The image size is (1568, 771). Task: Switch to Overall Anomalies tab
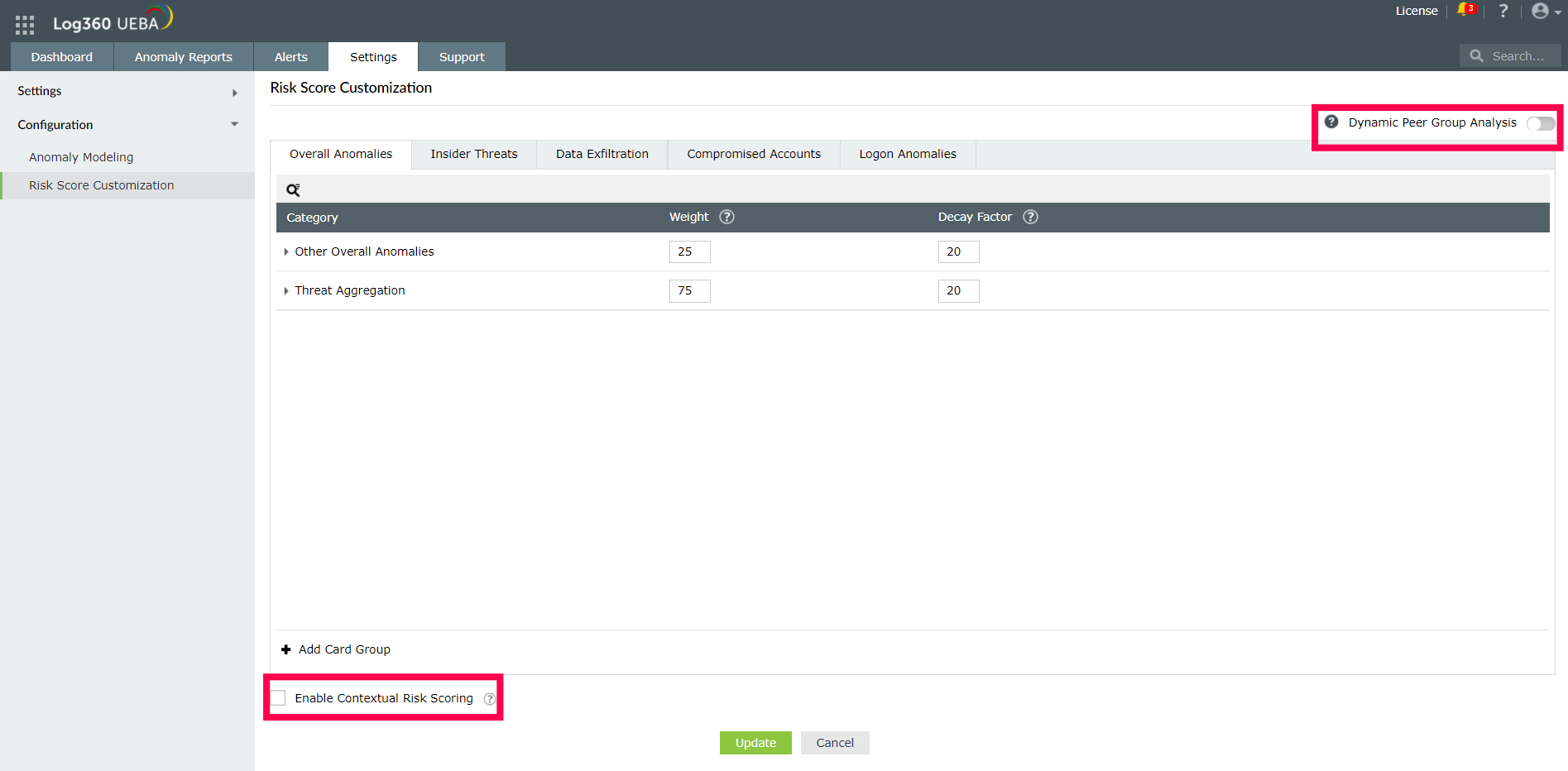tap(341, 154)
